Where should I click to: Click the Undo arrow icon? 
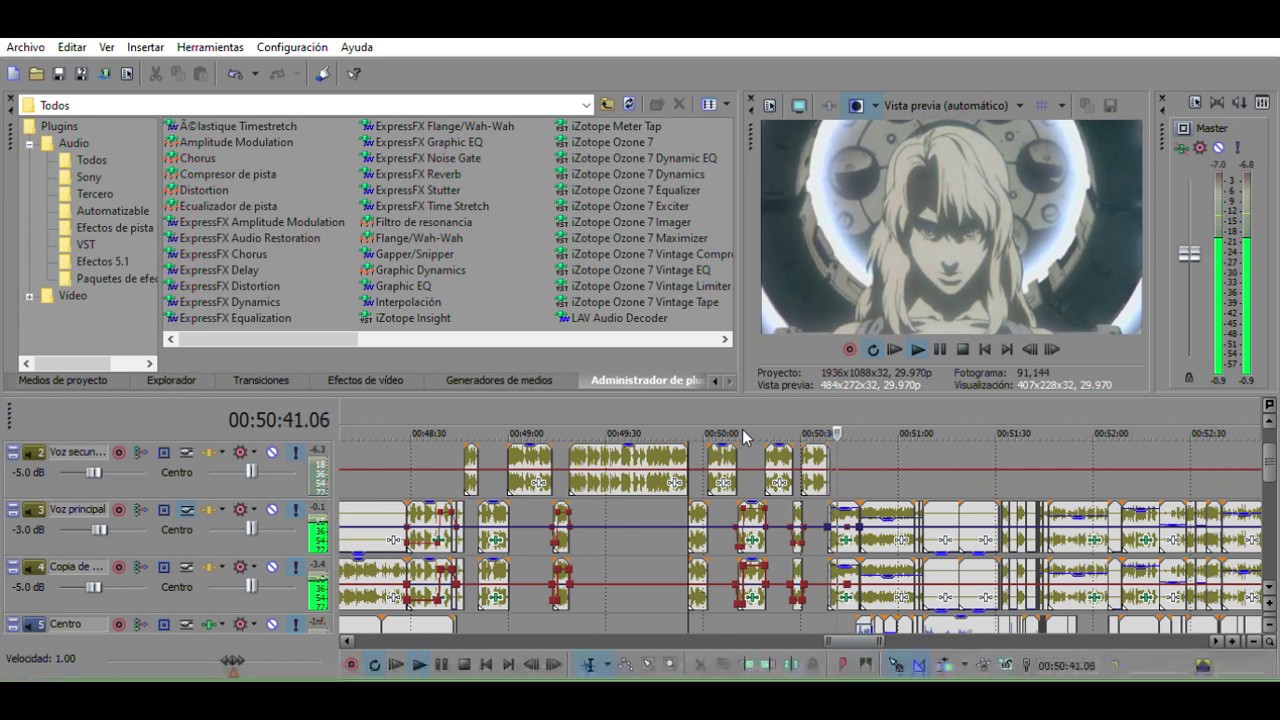235,74
